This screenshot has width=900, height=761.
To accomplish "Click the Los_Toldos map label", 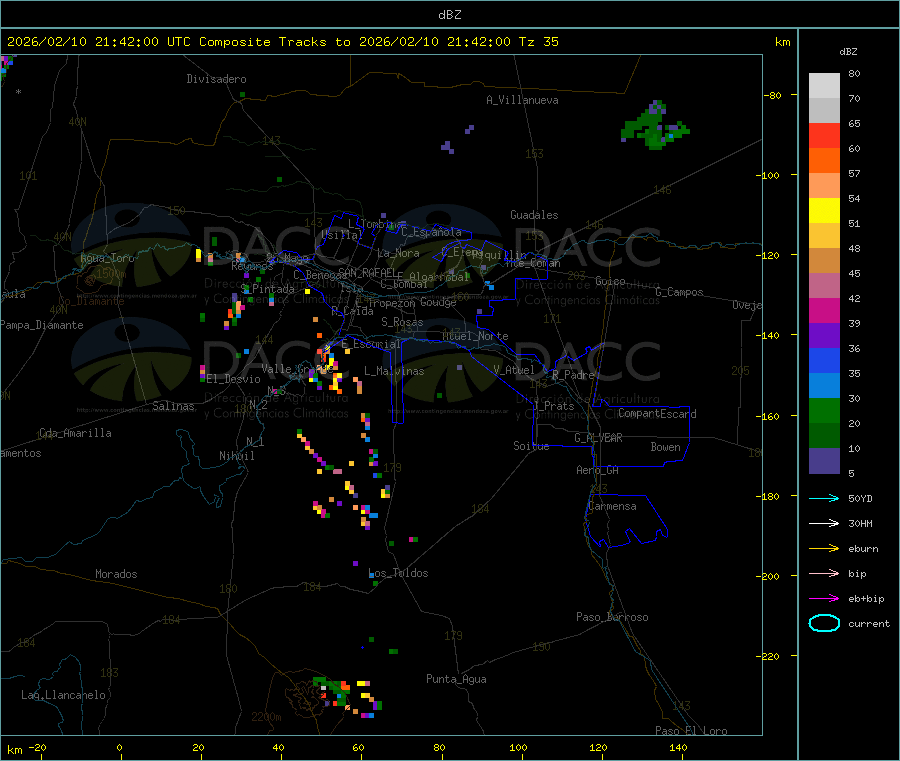I will [398, 573].
